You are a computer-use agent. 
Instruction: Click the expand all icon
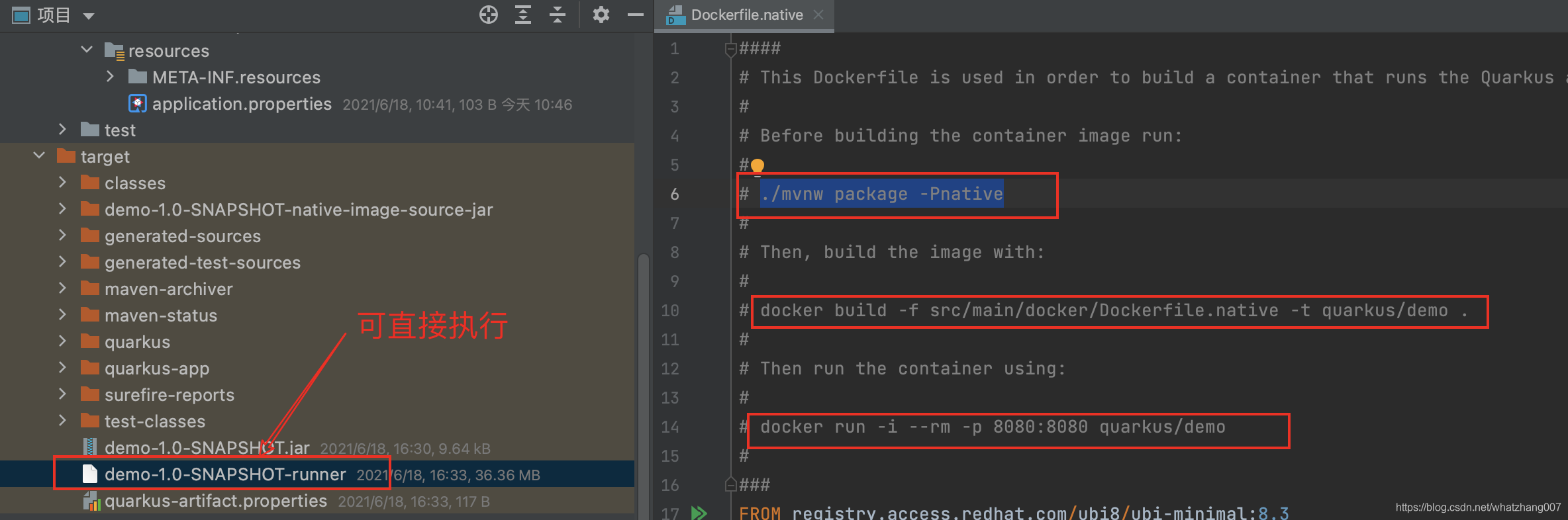point(523,15)
